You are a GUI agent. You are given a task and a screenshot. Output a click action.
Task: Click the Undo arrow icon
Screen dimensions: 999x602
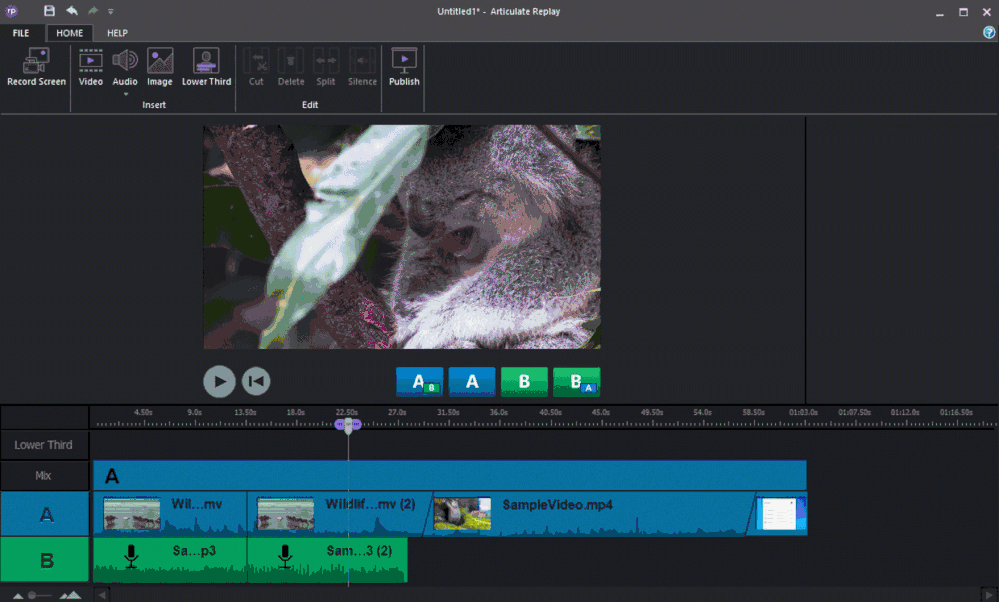tap(72, 11)
